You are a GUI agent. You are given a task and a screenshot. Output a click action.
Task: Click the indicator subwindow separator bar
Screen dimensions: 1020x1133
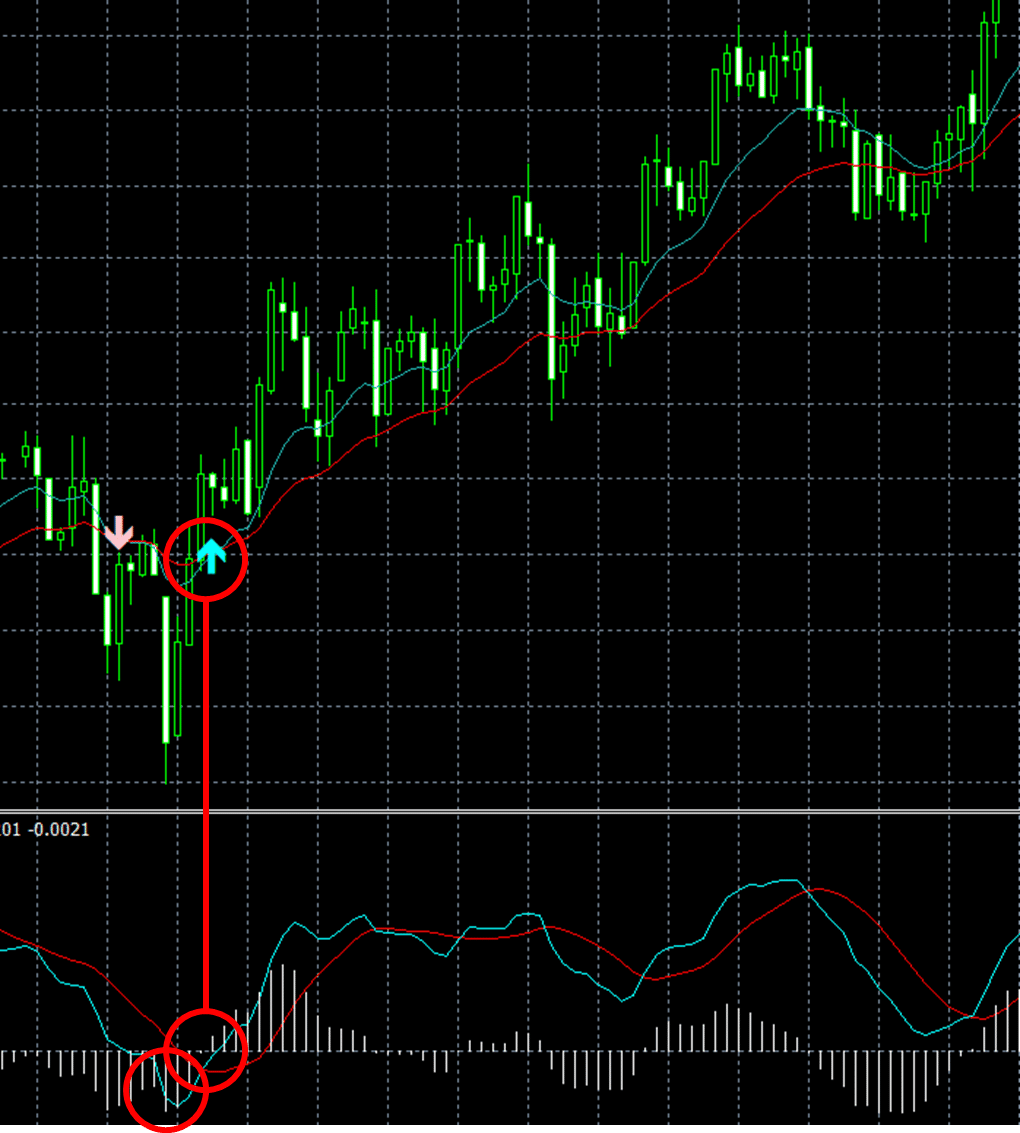tap(500, 812)
